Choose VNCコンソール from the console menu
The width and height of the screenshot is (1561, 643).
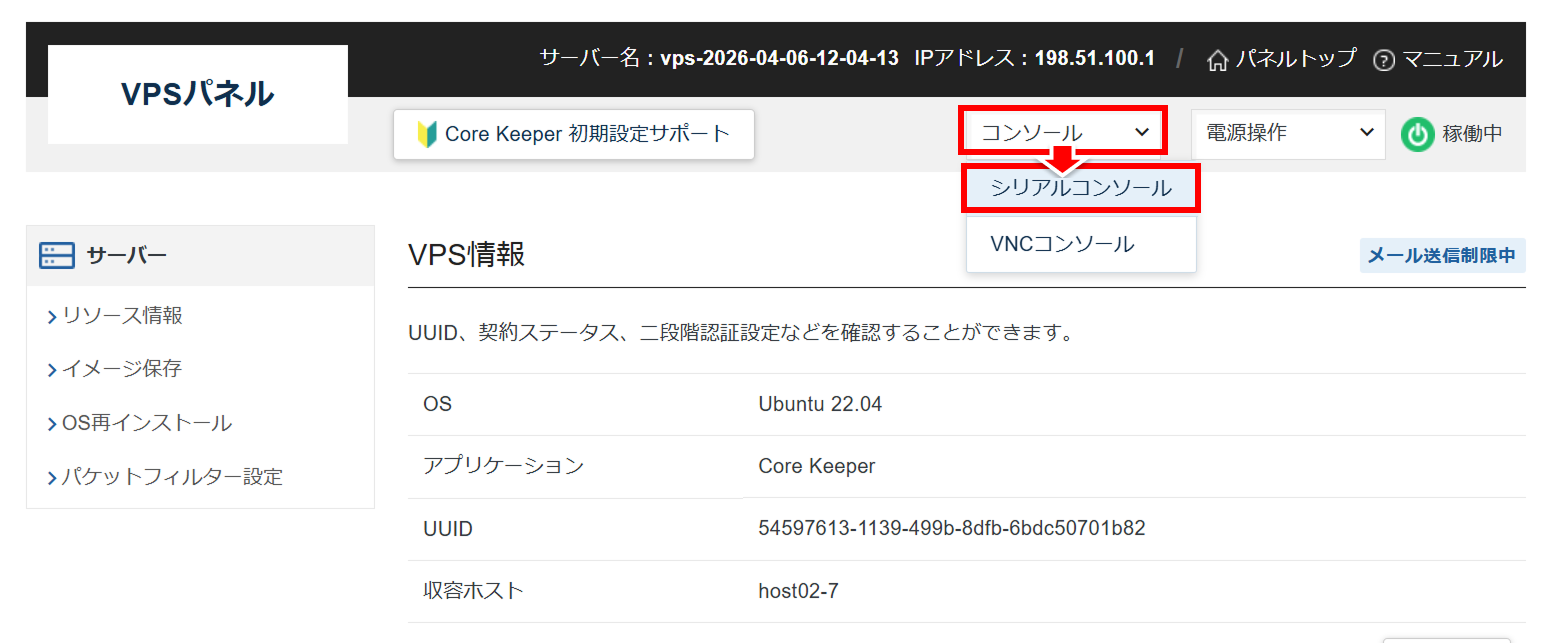(1062, 244)
